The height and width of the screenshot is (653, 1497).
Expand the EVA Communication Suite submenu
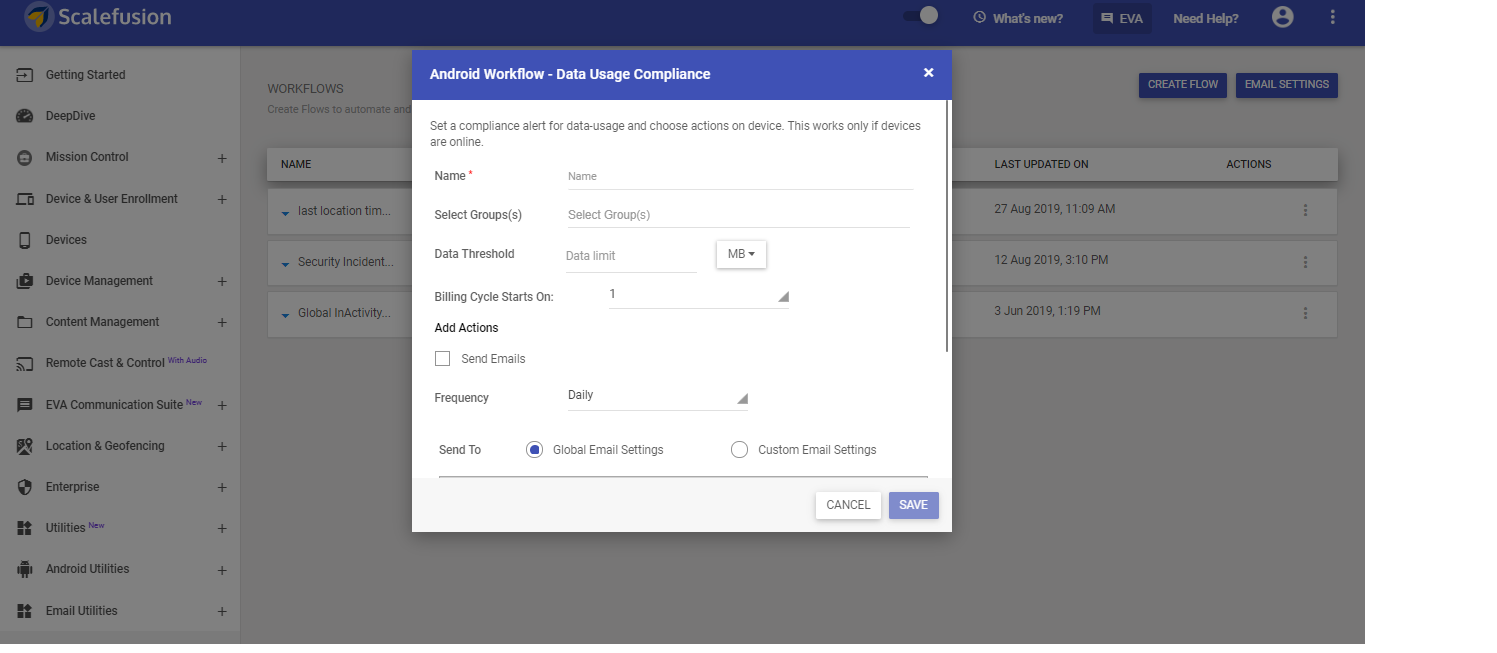(x=222, y=405)
